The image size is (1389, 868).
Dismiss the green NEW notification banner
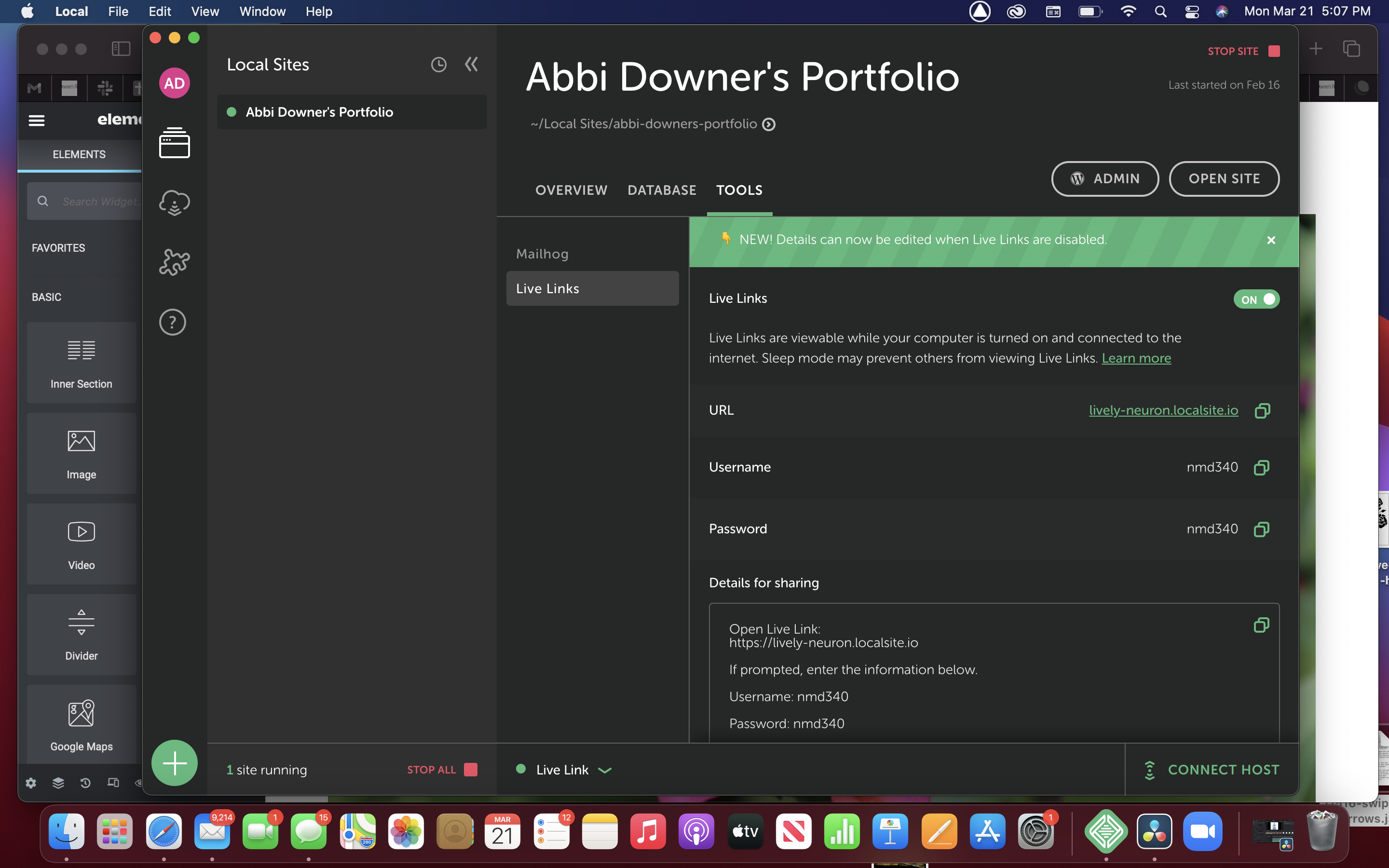pyautogui.click(x=1271, y=240)
